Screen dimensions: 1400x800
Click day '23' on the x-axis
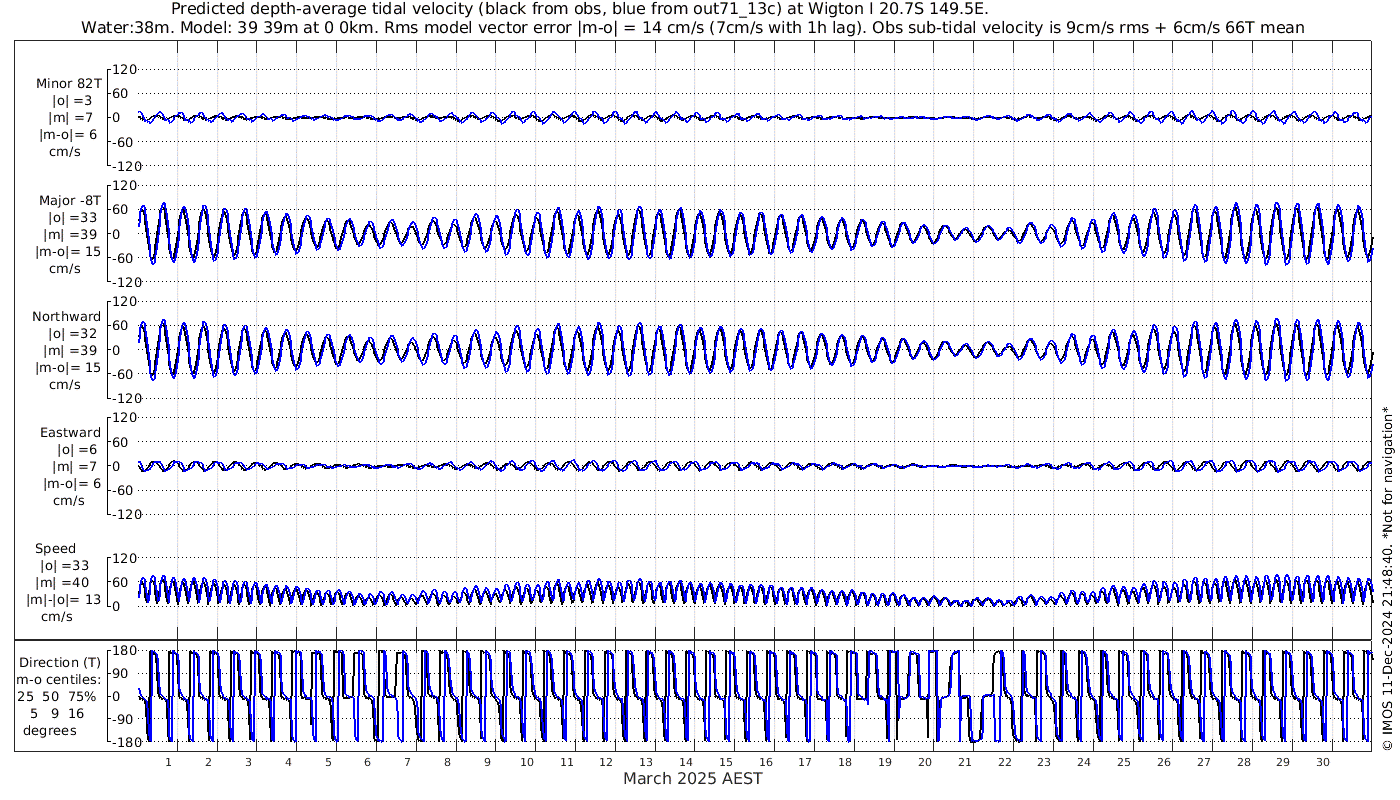(1044, 762)
